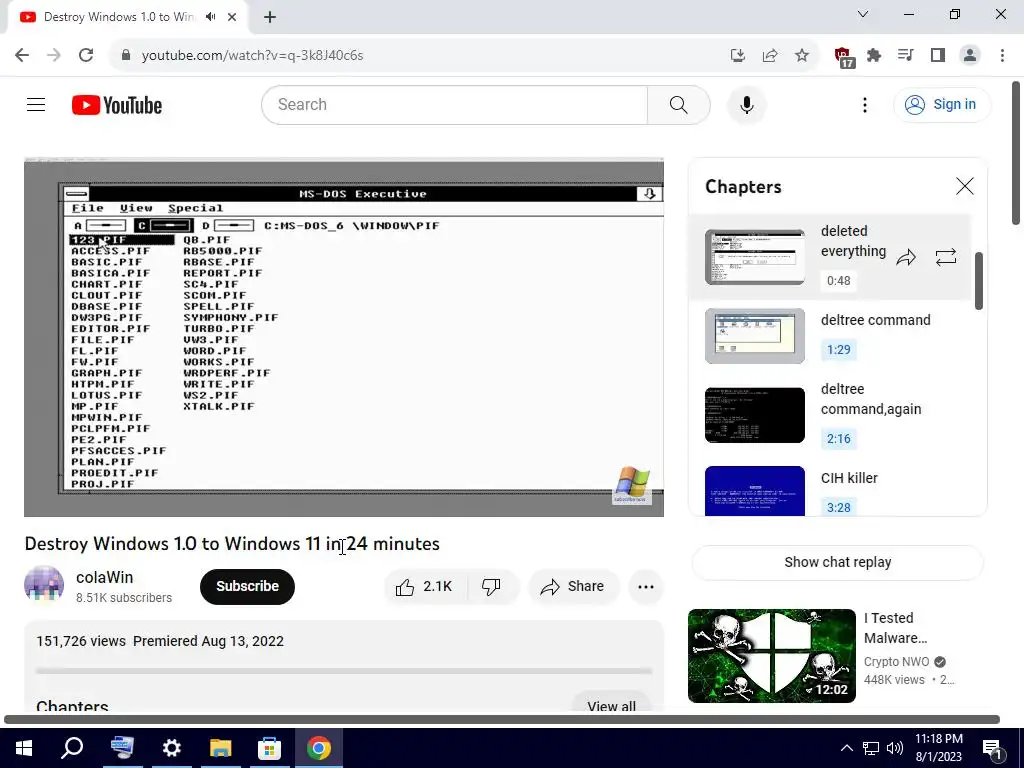1024x768 pixels.
Task: Click the page vertical scrollbar
Action: pyautogui.click(x=1016, y=153)
